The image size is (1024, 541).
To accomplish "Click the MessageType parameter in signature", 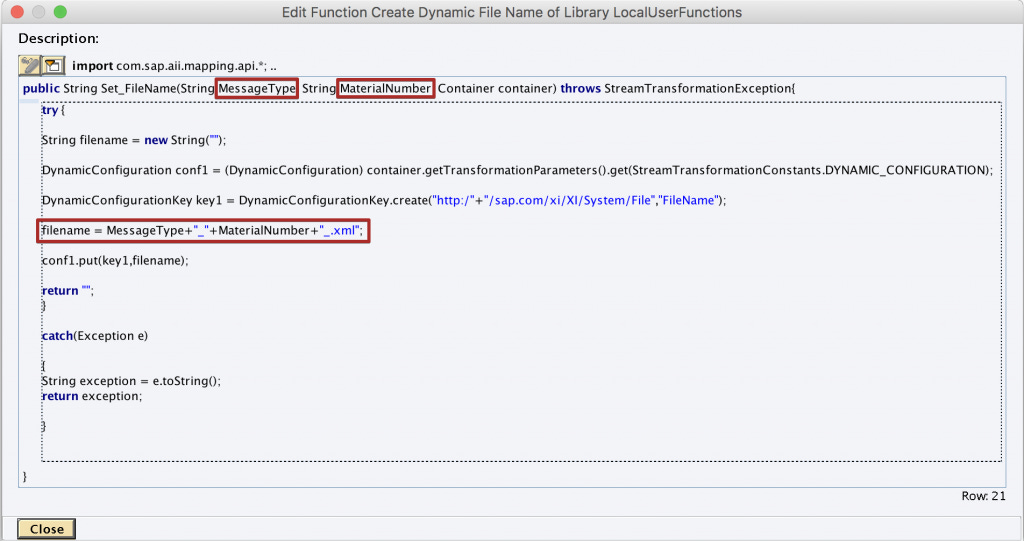I will coord(257,88).
